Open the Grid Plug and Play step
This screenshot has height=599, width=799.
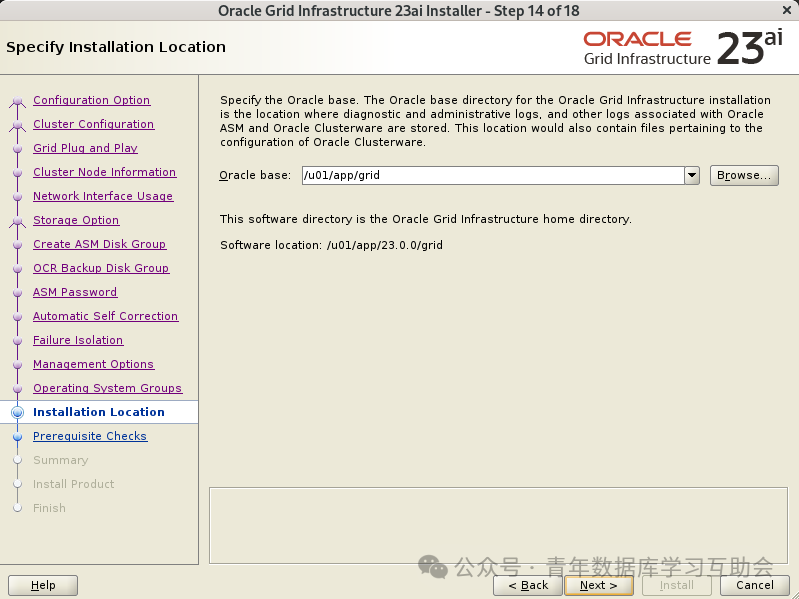point(85,148)
